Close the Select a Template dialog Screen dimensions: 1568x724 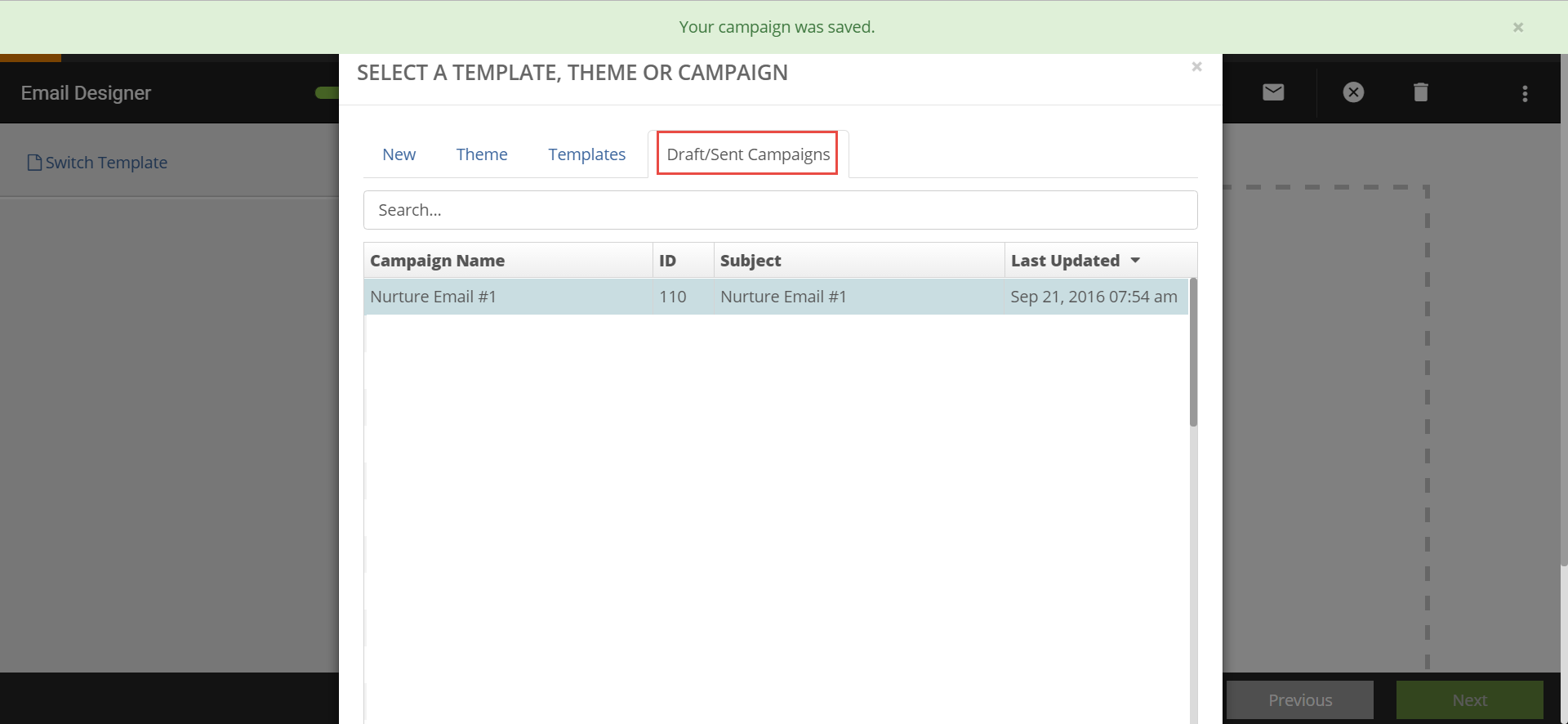(1196, 67)
